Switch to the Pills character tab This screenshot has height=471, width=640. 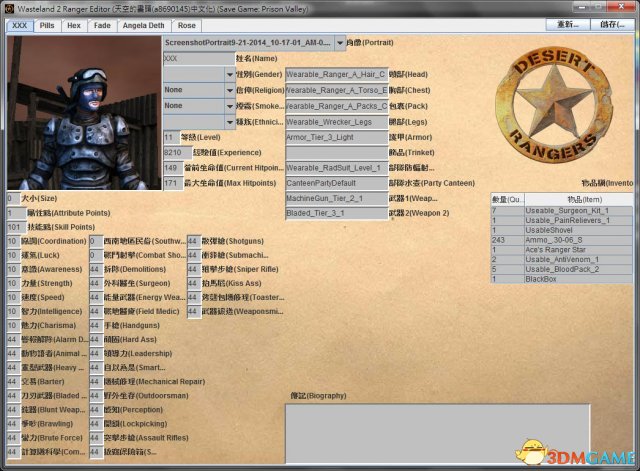pos(47,25)
